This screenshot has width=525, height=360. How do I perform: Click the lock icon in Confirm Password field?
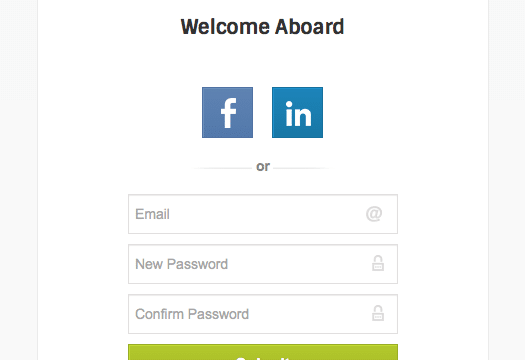click(x=378, y=313)
